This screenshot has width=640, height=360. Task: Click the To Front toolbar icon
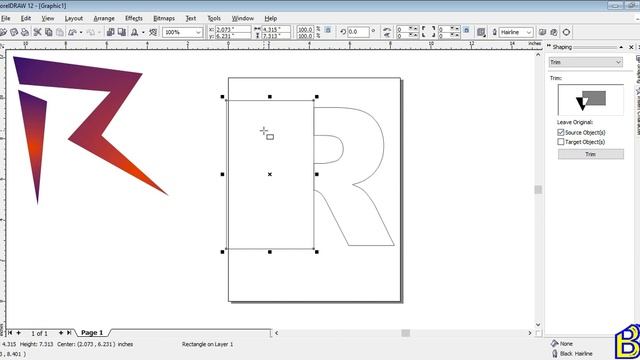542,32
